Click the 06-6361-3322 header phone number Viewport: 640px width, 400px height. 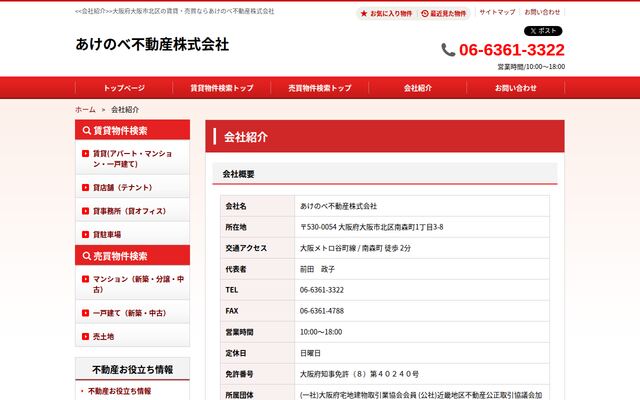click(512, 50)
